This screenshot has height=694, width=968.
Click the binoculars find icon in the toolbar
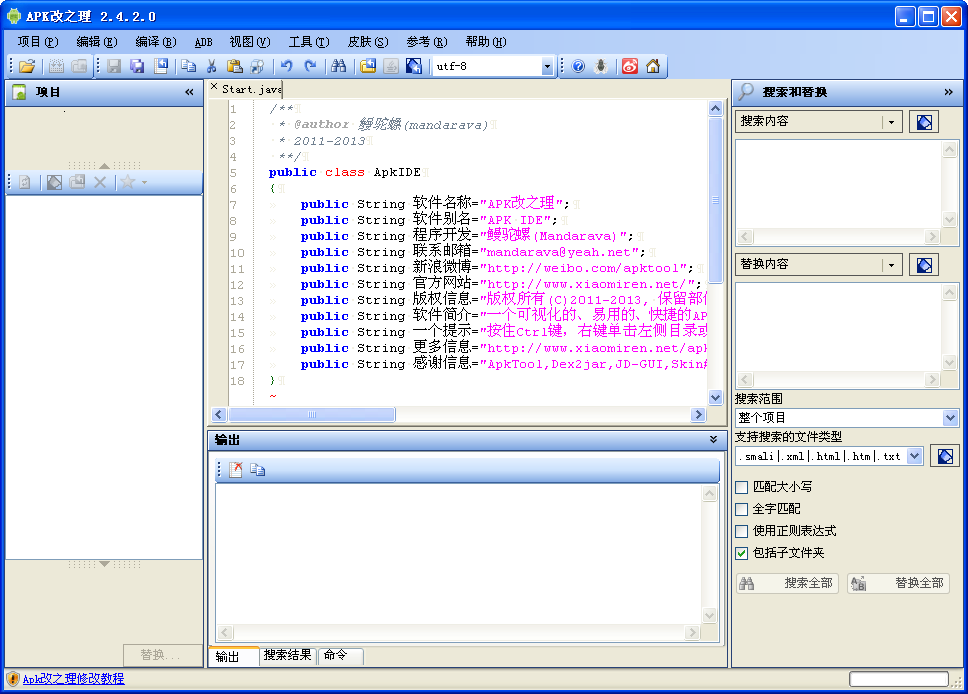(338, 66)
